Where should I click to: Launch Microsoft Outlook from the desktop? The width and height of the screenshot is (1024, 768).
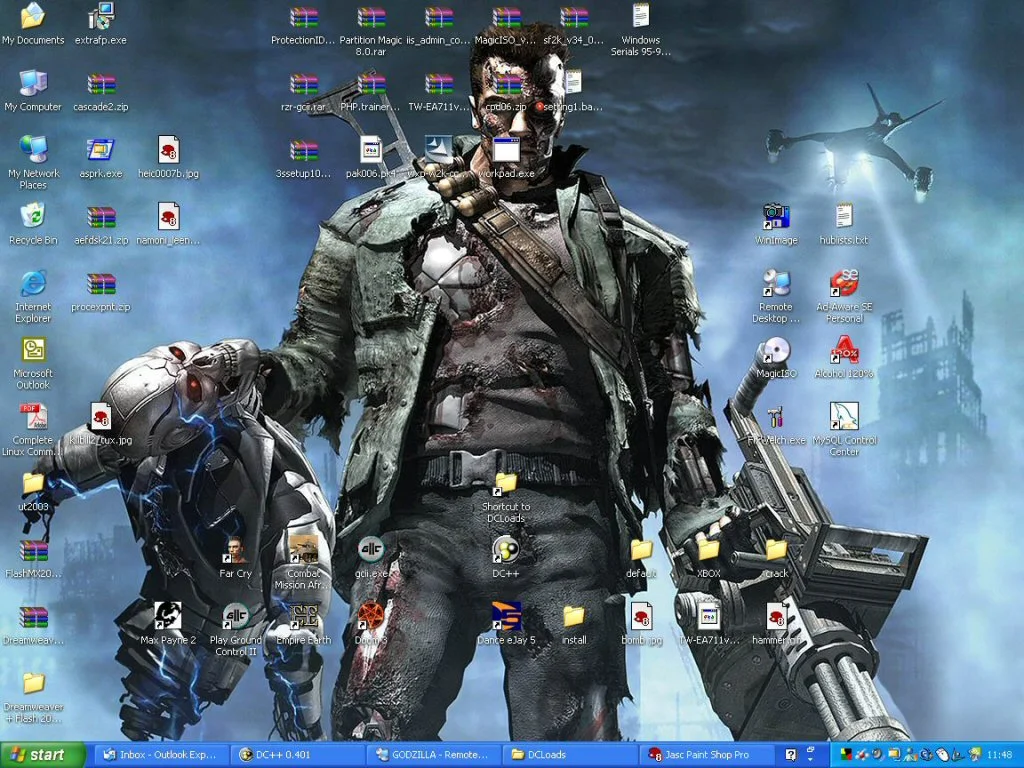coord(33,352)
